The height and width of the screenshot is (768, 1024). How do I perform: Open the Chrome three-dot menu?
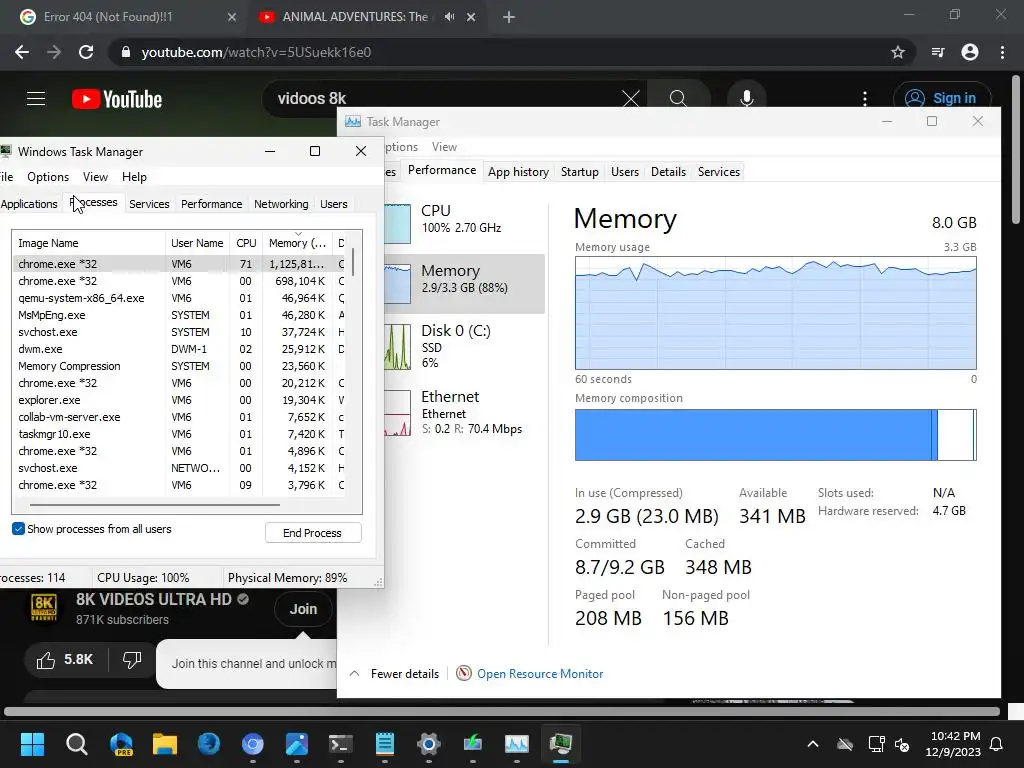1002,52
